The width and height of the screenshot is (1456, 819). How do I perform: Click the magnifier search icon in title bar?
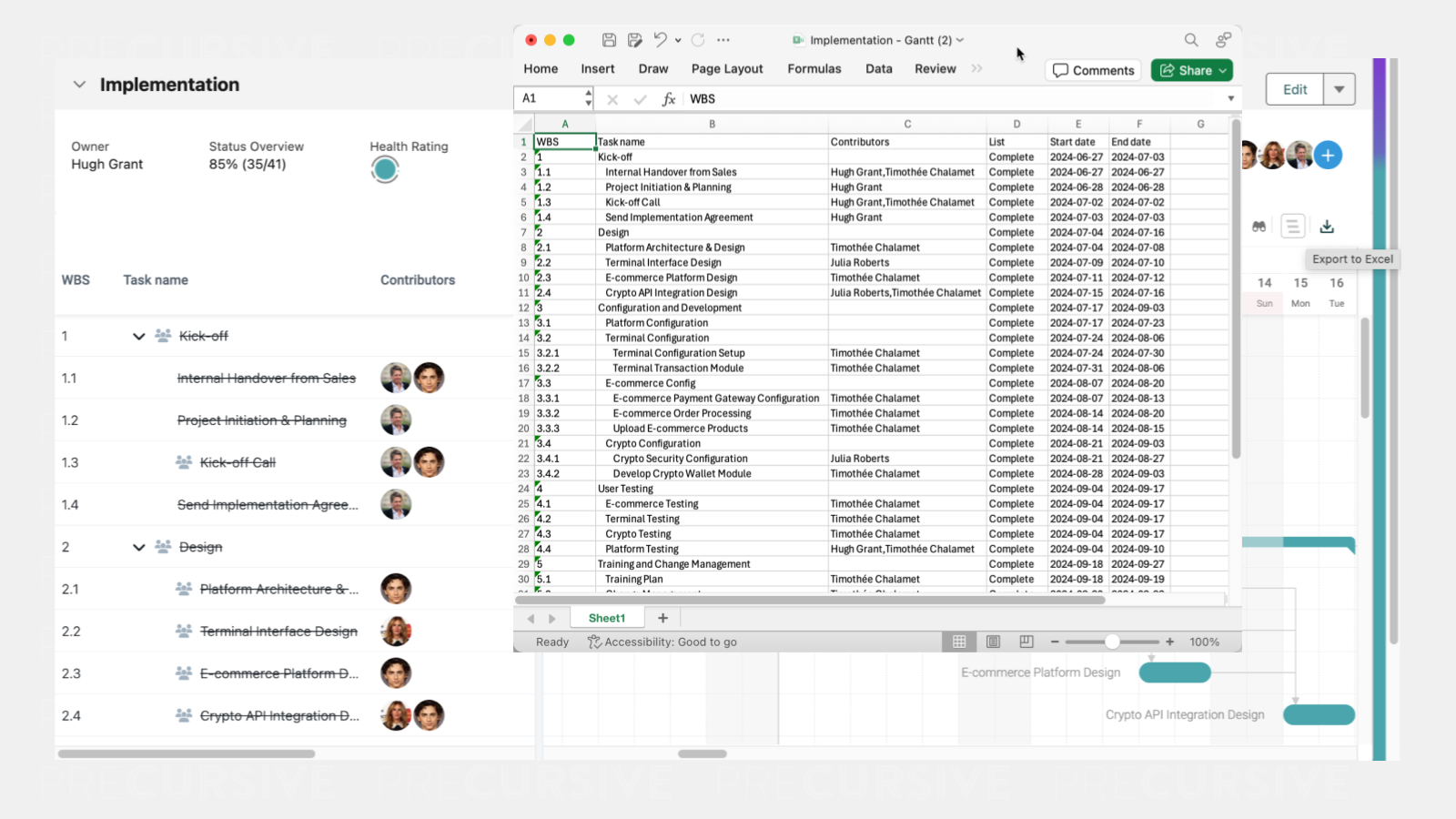pos(1190,40)
